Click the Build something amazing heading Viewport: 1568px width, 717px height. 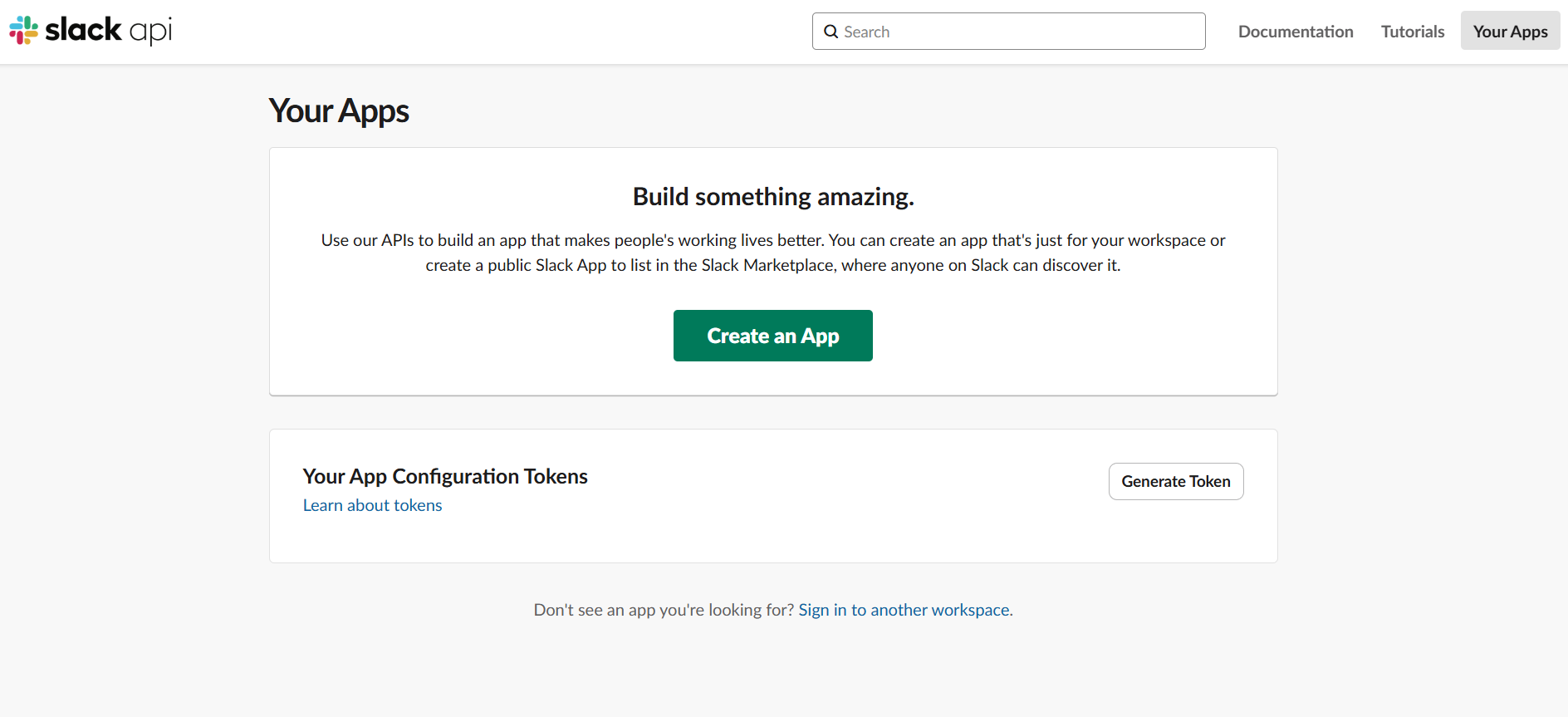coord(773,197)
